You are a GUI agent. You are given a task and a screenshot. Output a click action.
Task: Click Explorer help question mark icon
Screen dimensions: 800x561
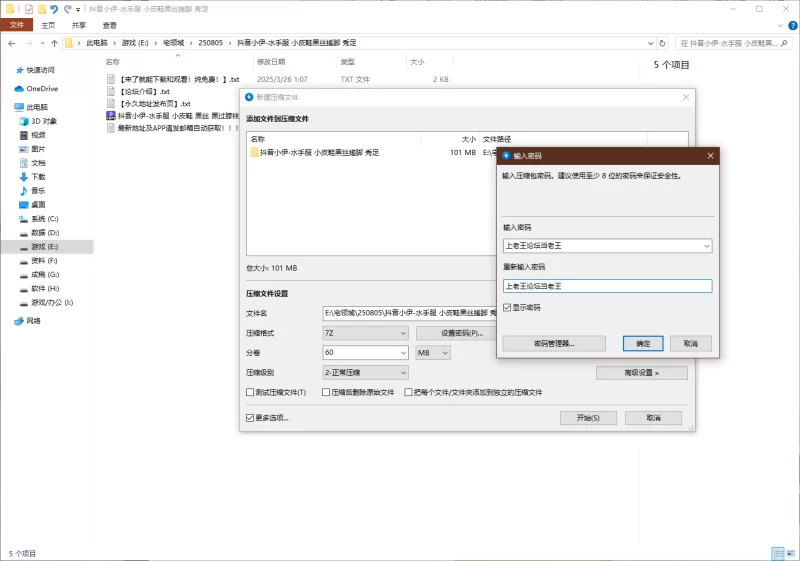click(x=793, y=26)
